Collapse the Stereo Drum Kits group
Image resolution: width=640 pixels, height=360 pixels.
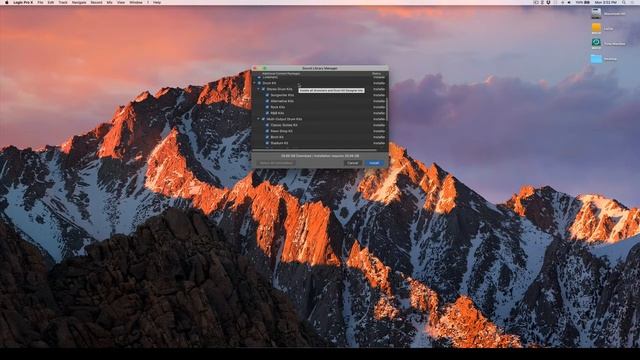[258, 89]
